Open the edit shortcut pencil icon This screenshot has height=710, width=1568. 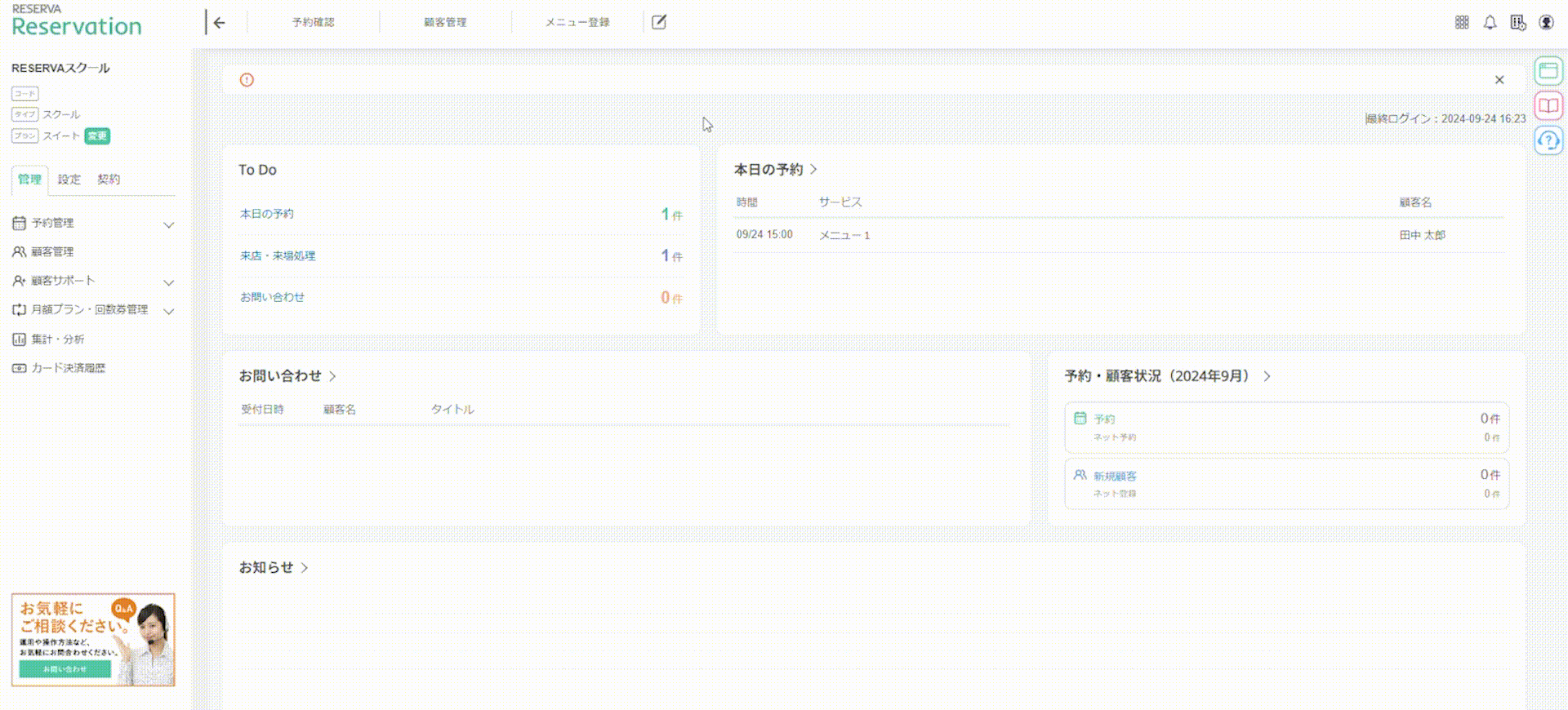coord(659,23)
